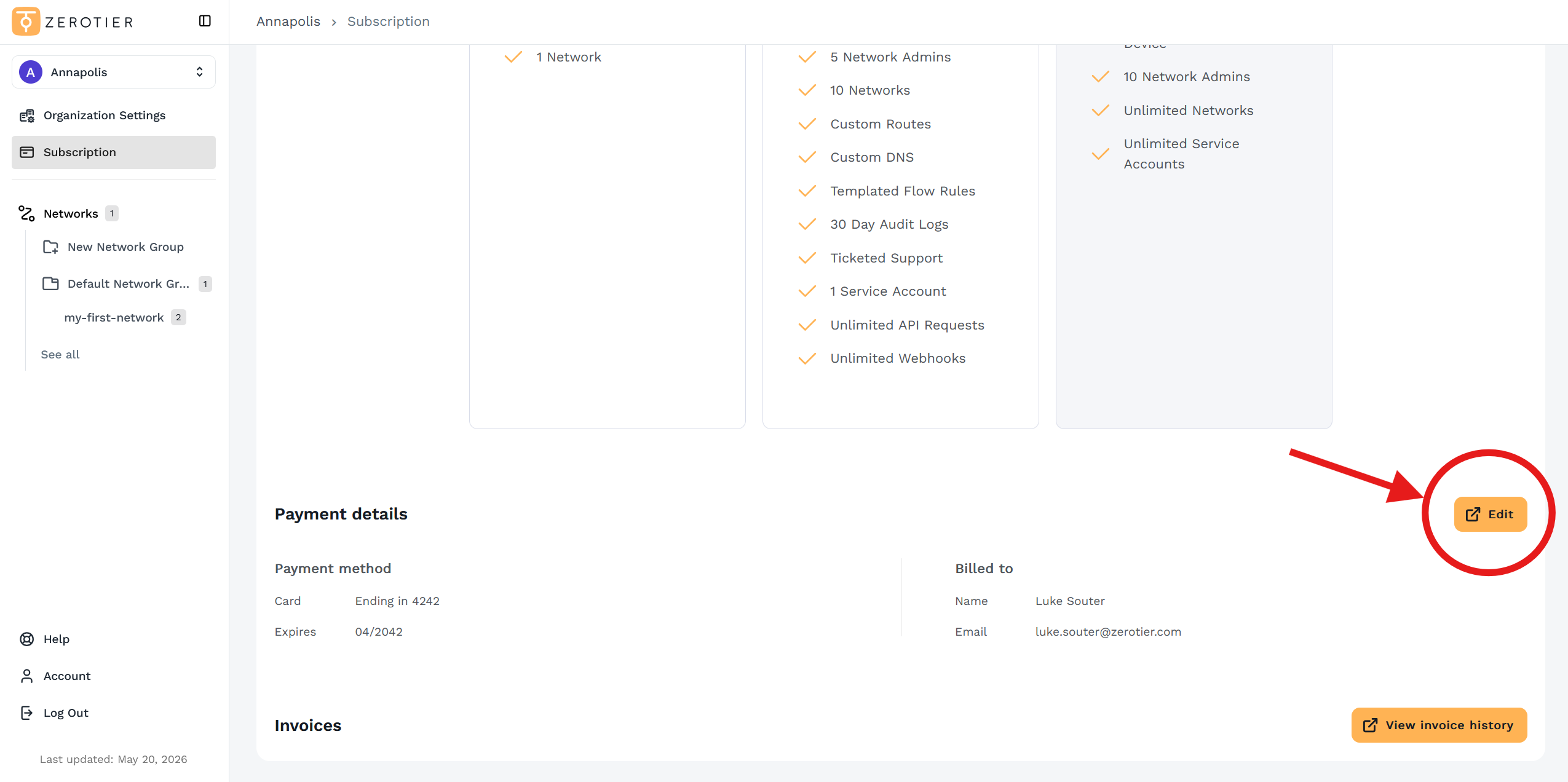Click the Help lifebuoy icon
Viewport: 1568px width, 782px height.
click(27, 639)
